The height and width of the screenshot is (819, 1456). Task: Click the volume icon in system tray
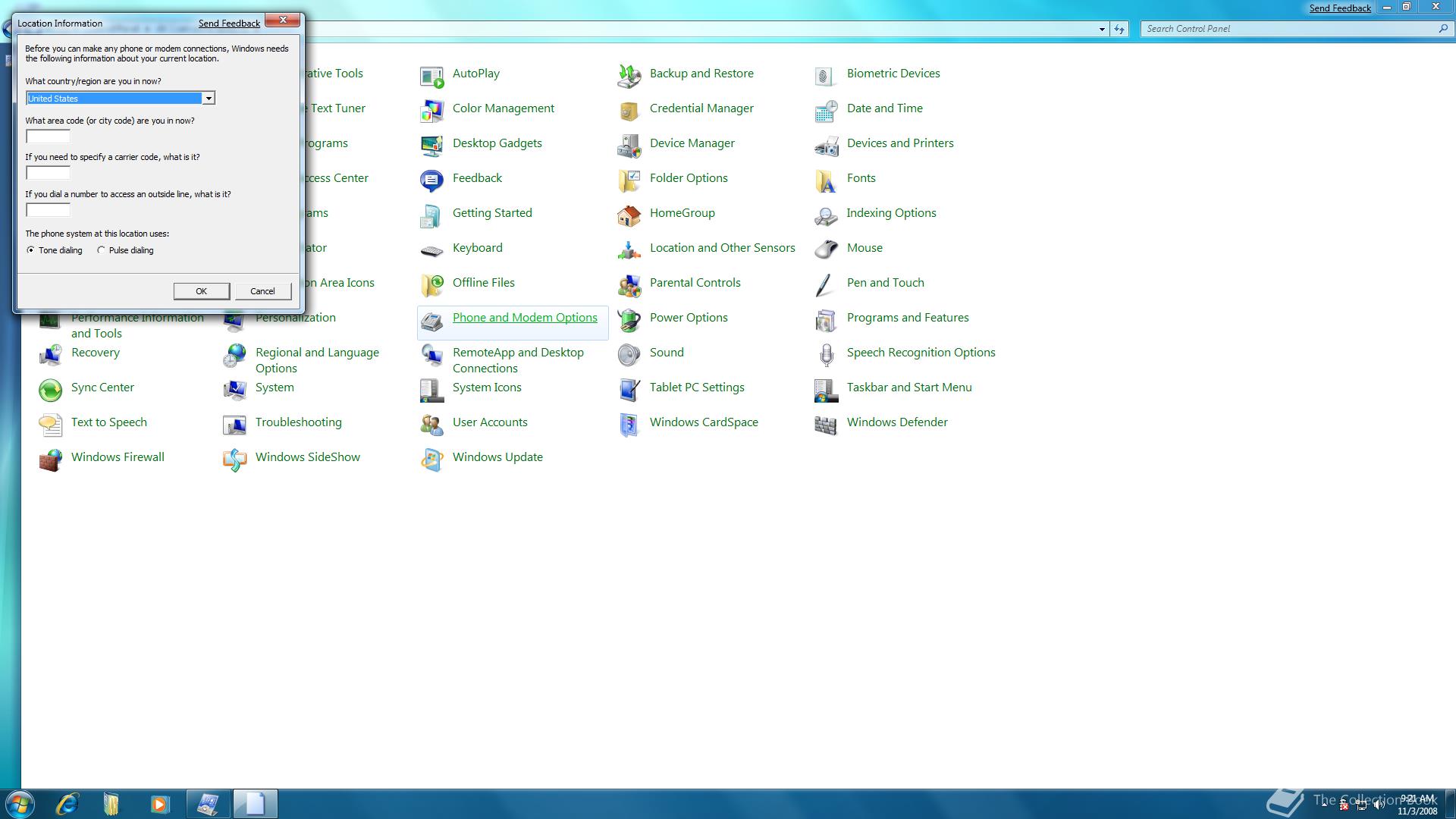[x=1379, y=805]
